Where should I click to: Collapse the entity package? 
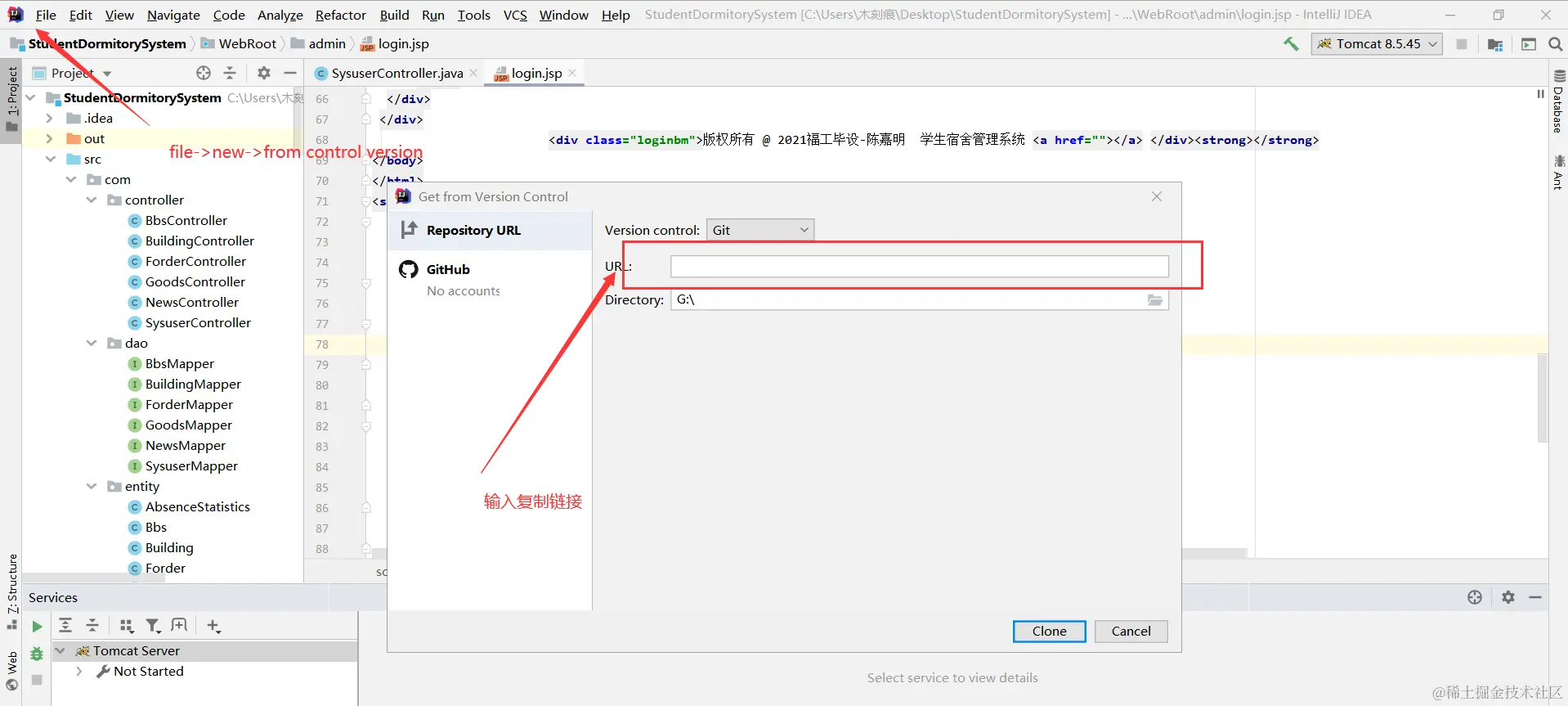tap(92, 486)
